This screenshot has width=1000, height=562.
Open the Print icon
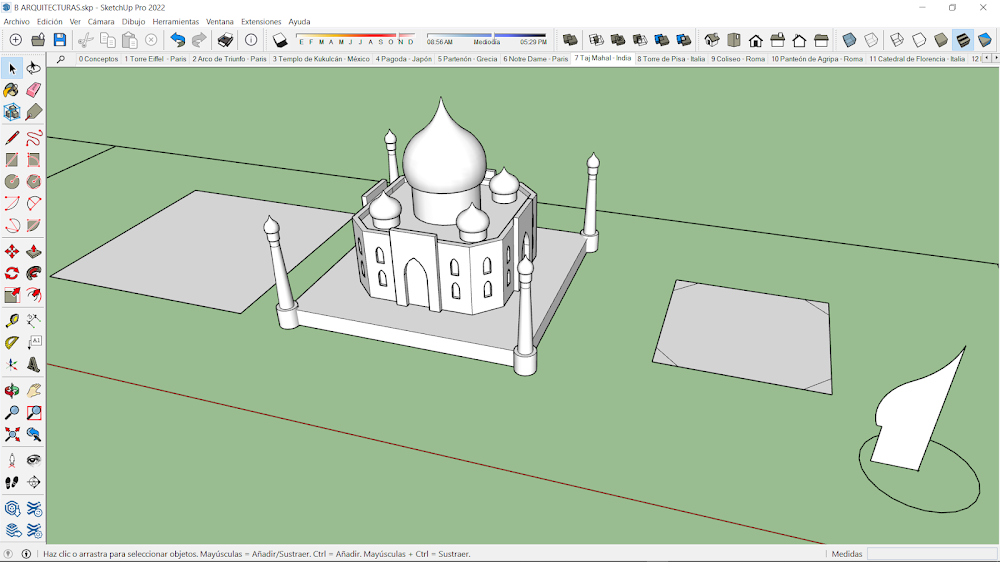point(225,40)
